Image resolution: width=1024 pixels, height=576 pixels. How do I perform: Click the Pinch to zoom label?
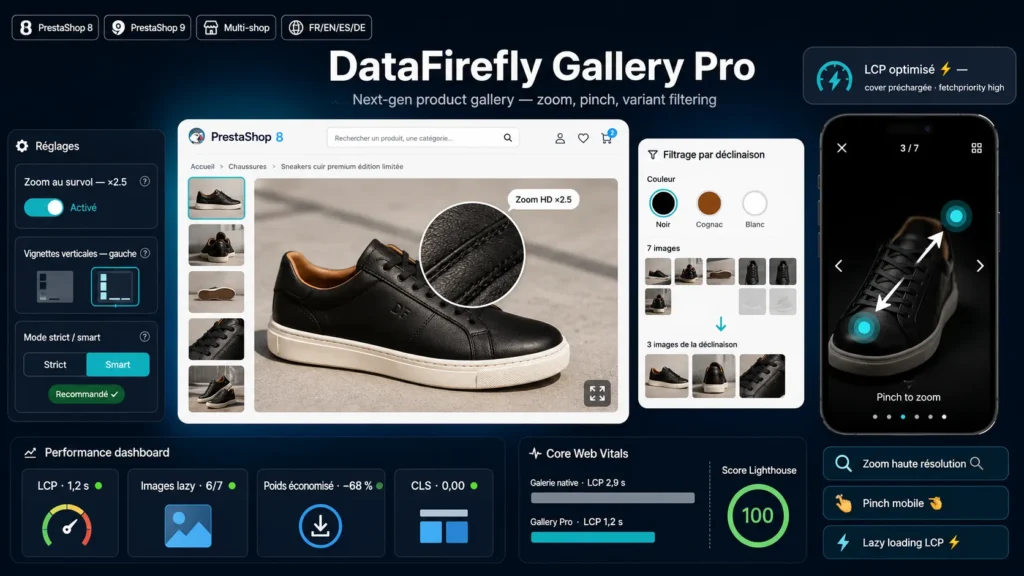pyautogui.click(x=908, y=397)
